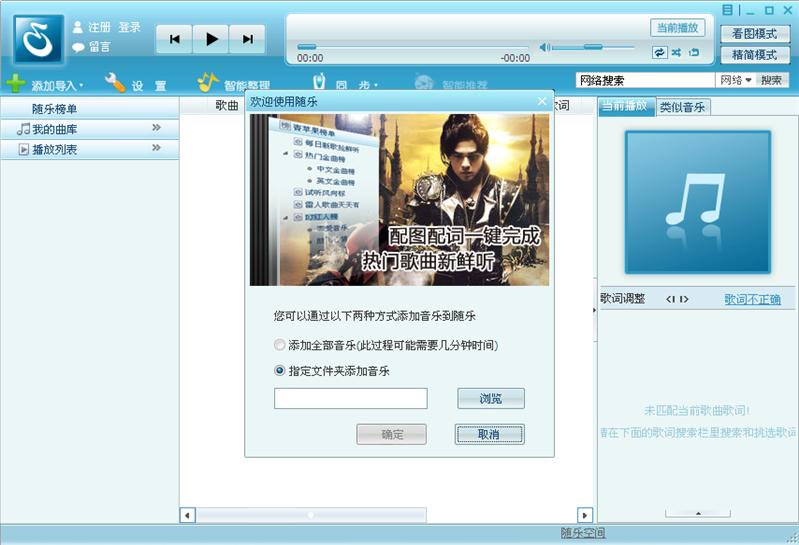This screenshot has width=799, height=545.
Task: Open the 设置 wrench settings icon
Action: (x=115, y=83)
